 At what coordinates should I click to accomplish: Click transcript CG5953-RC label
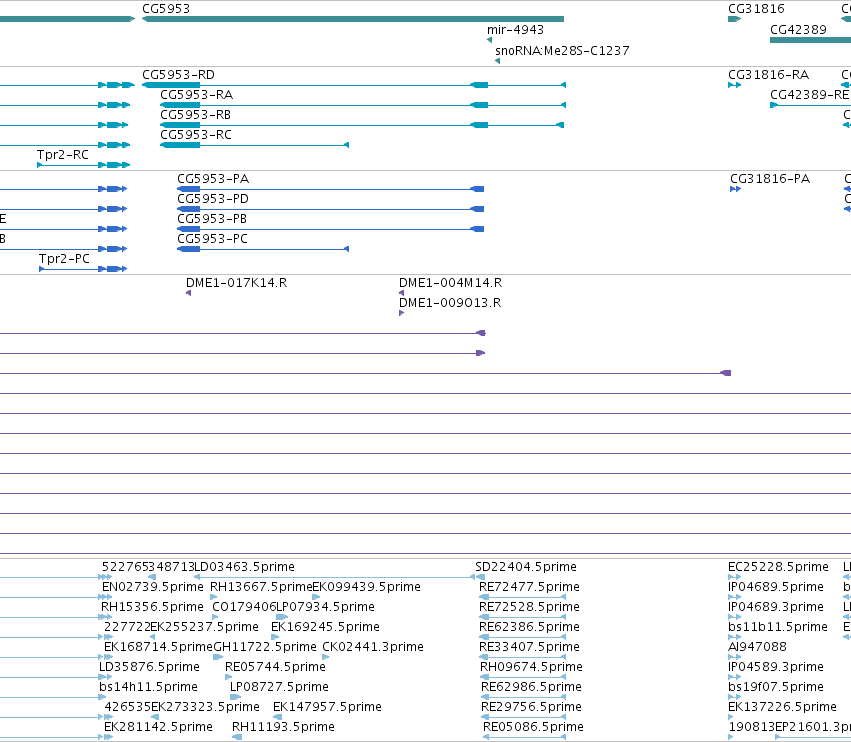coord(196,135)
